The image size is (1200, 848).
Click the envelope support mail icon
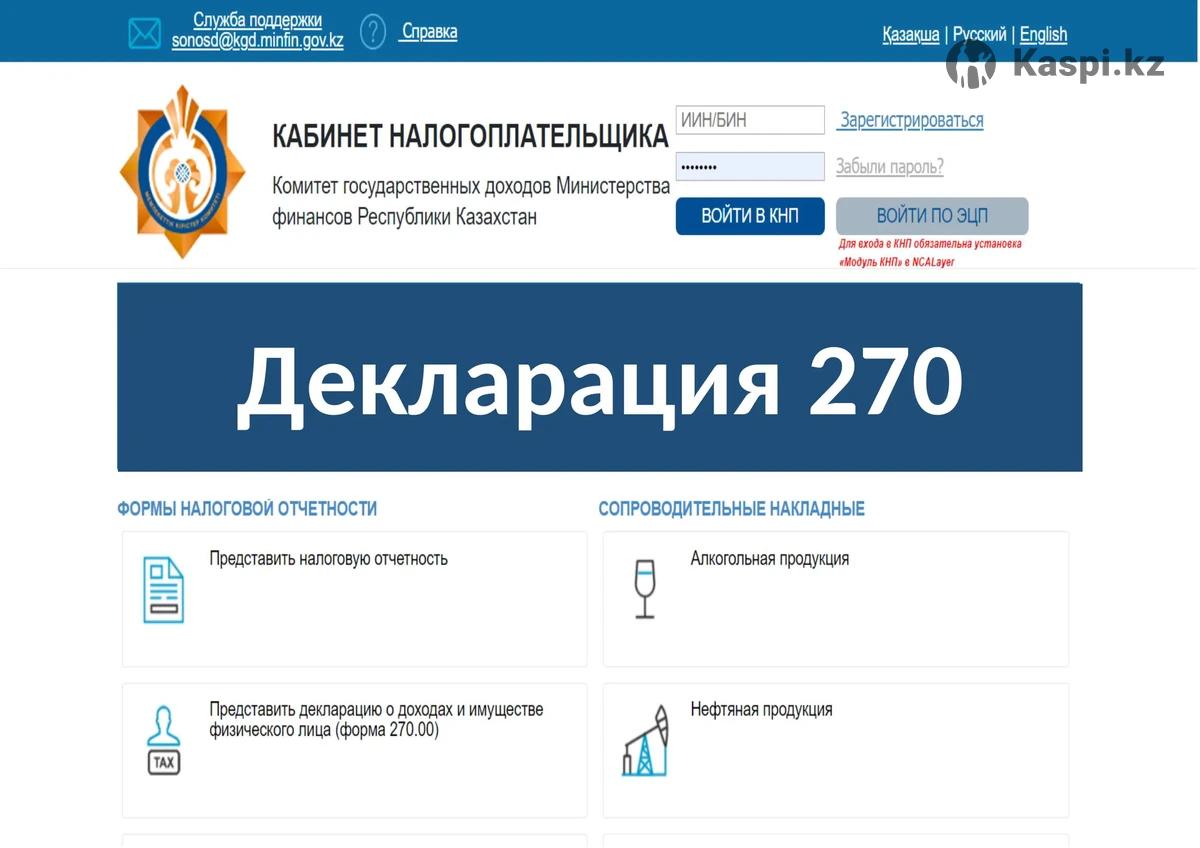(144, 33)
